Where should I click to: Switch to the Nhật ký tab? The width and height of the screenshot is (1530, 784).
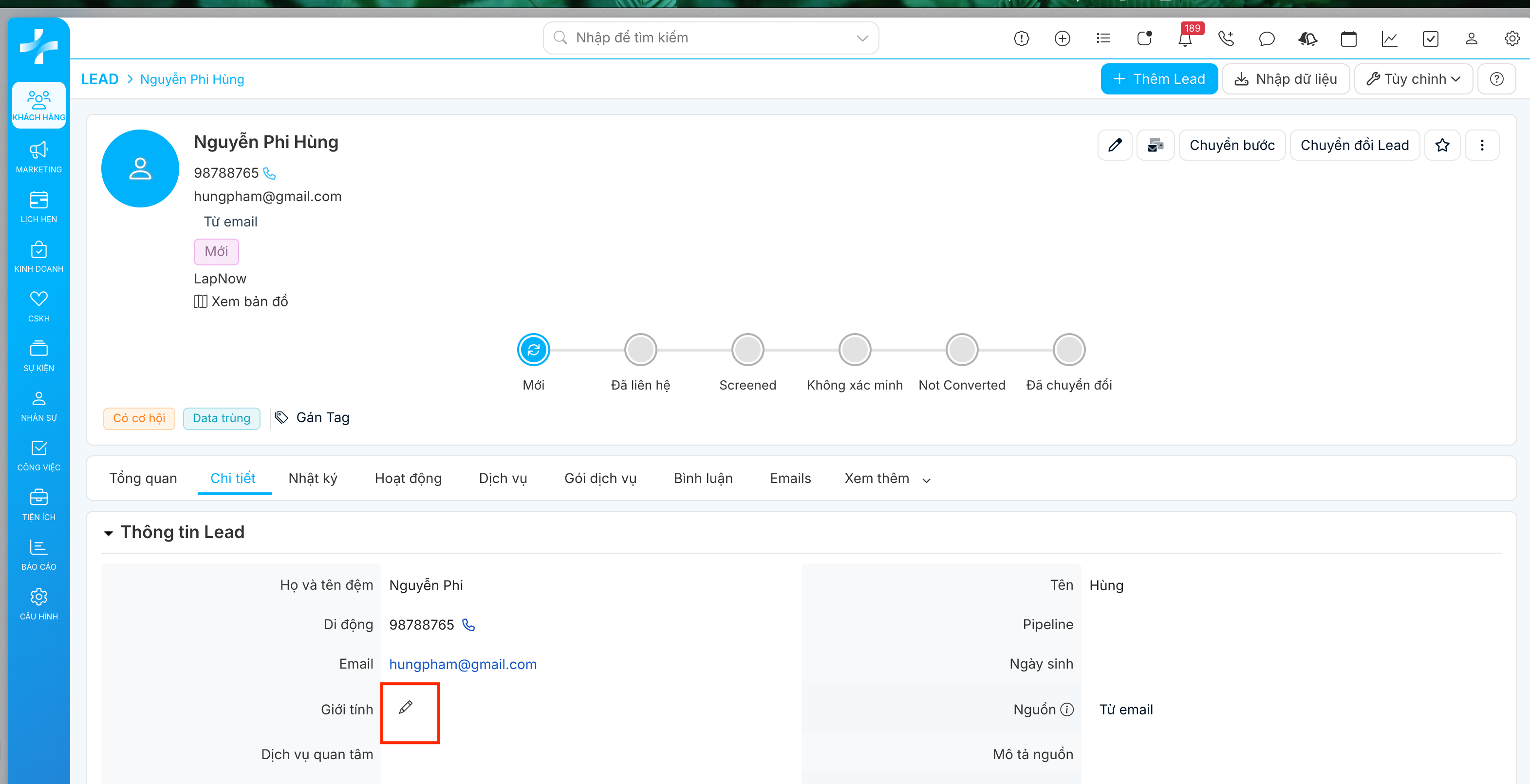tap(313, 479)
